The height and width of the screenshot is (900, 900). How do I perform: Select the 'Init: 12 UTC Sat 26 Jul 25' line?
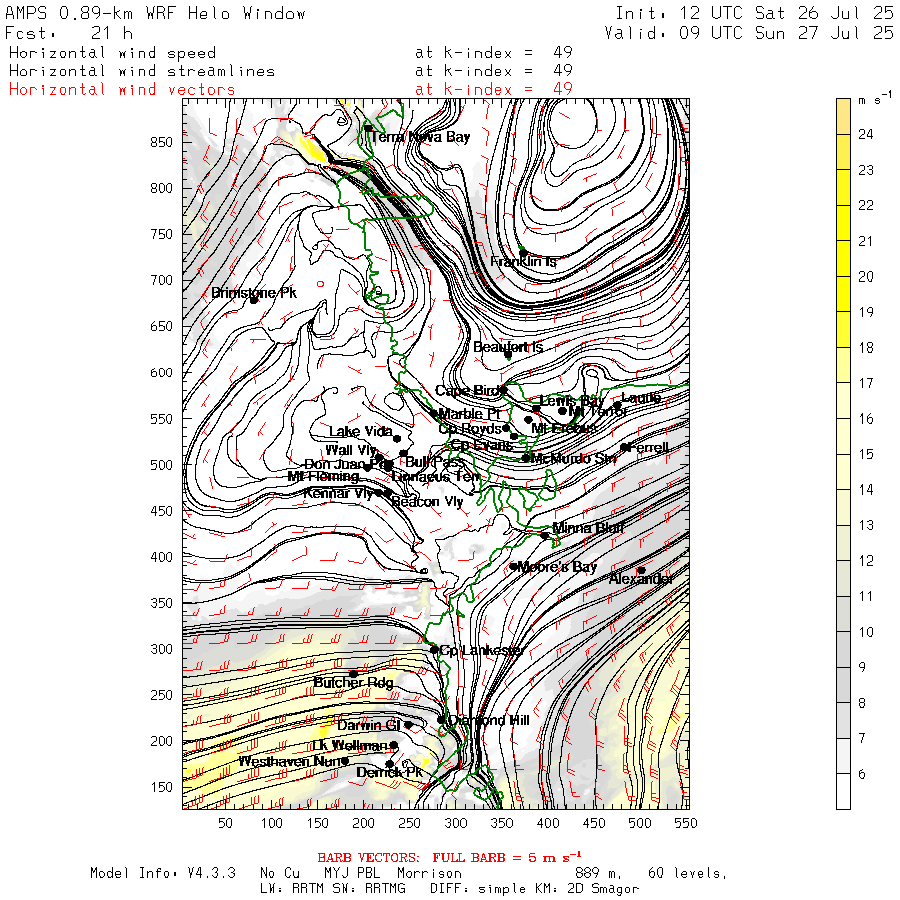(x=754, y=13)
